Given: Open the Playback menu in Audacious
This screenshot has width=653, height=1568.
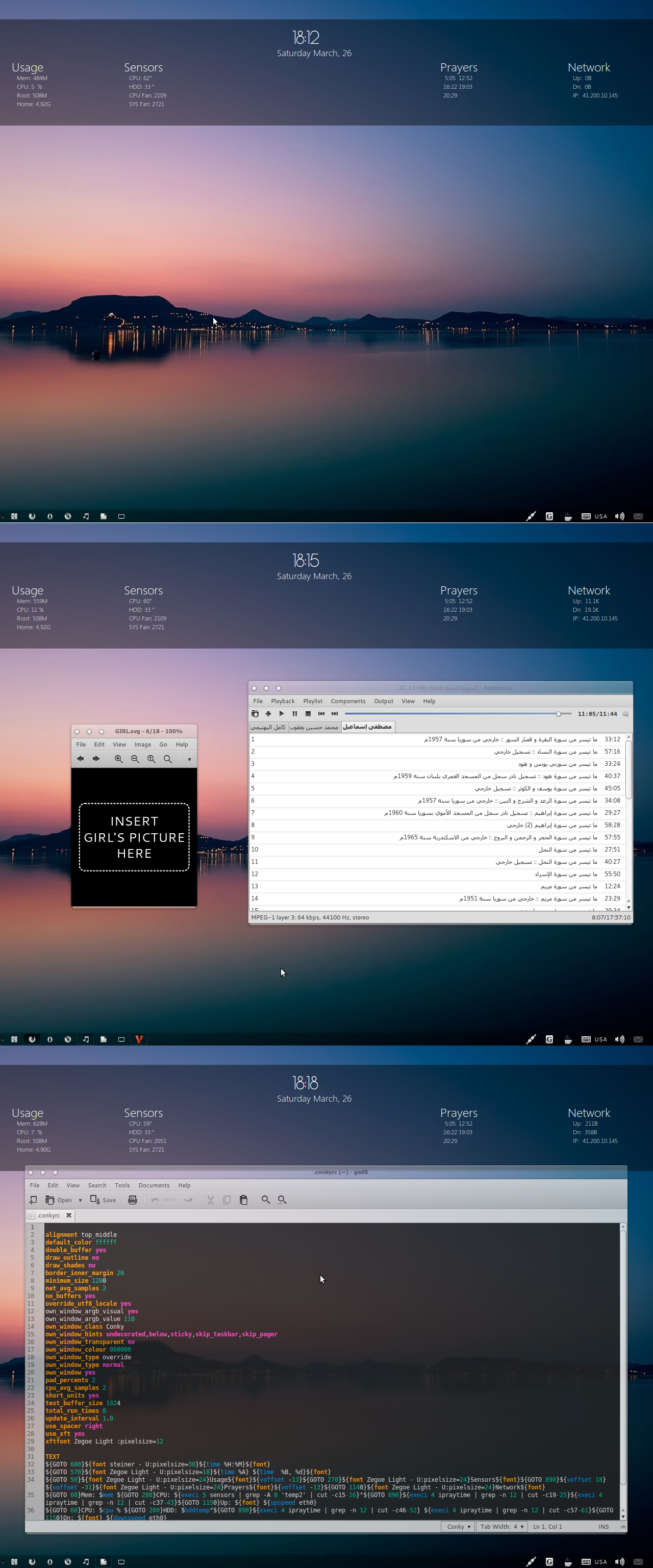Looking at the screenshot, I should pos(283,701).
